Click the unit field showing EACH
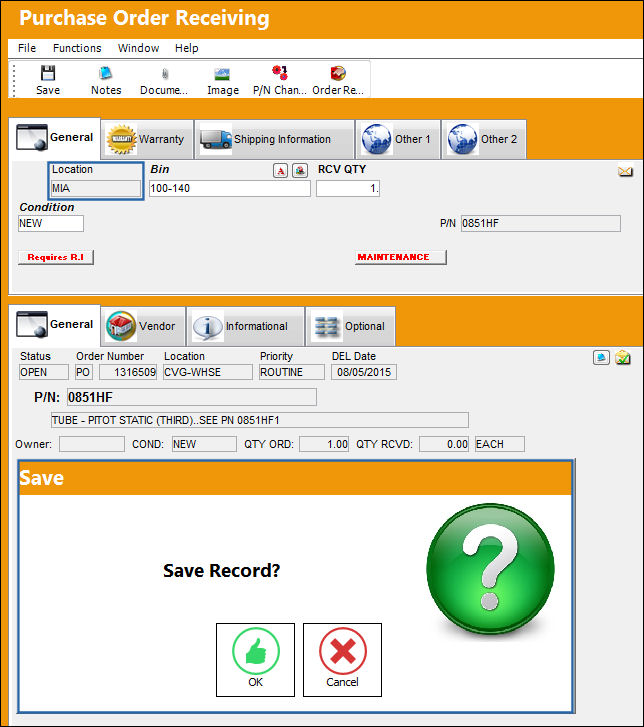This screenshot has height=727, width=644. pos(500,444)
